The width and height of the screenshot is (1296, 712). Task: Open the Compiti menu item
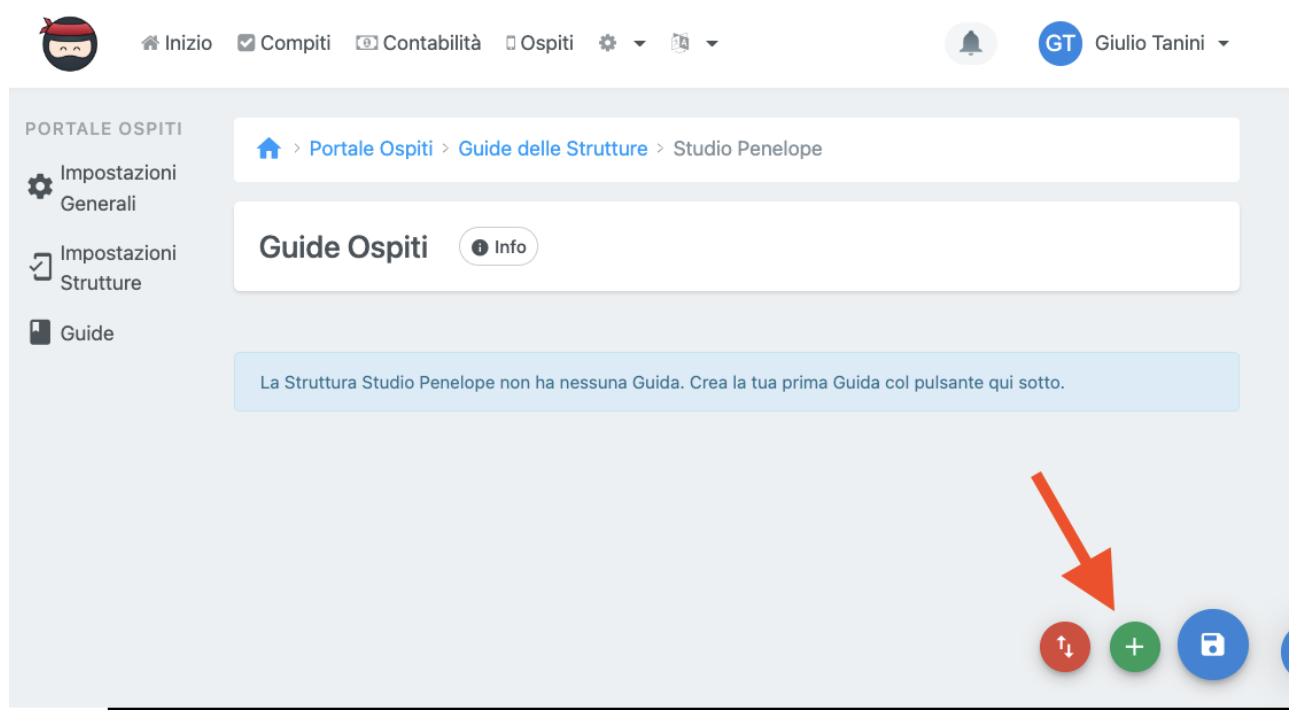click(x=284, y=43)
